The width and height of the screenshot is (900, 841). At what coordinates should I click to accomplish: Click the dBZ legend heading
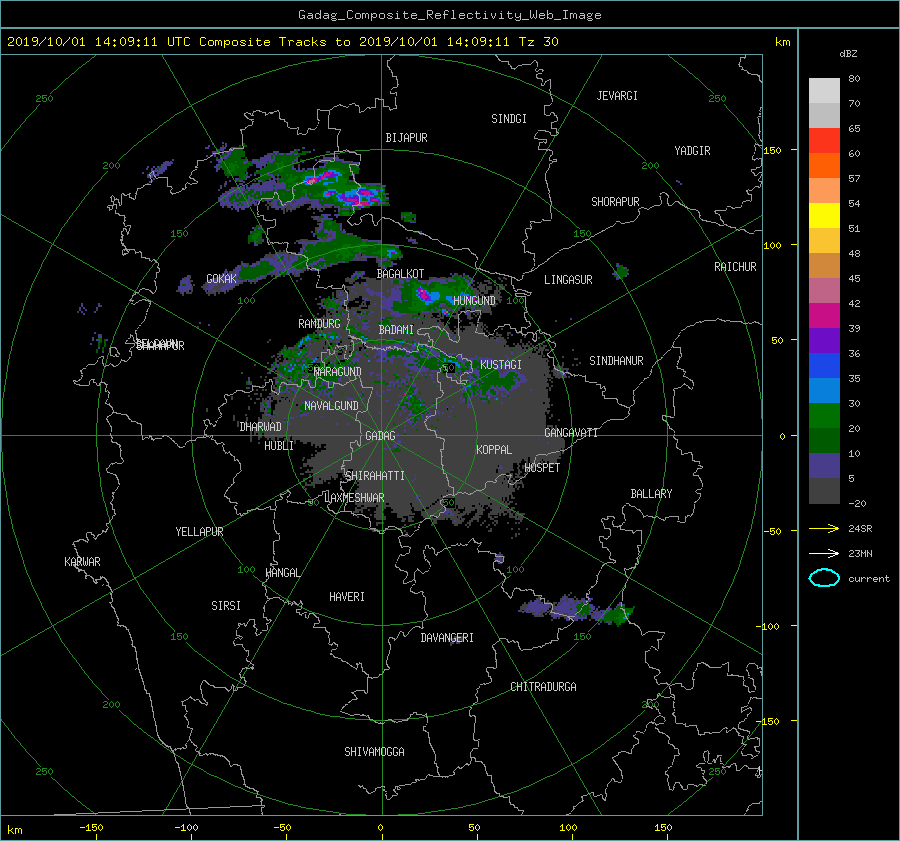tap(848, 54)
